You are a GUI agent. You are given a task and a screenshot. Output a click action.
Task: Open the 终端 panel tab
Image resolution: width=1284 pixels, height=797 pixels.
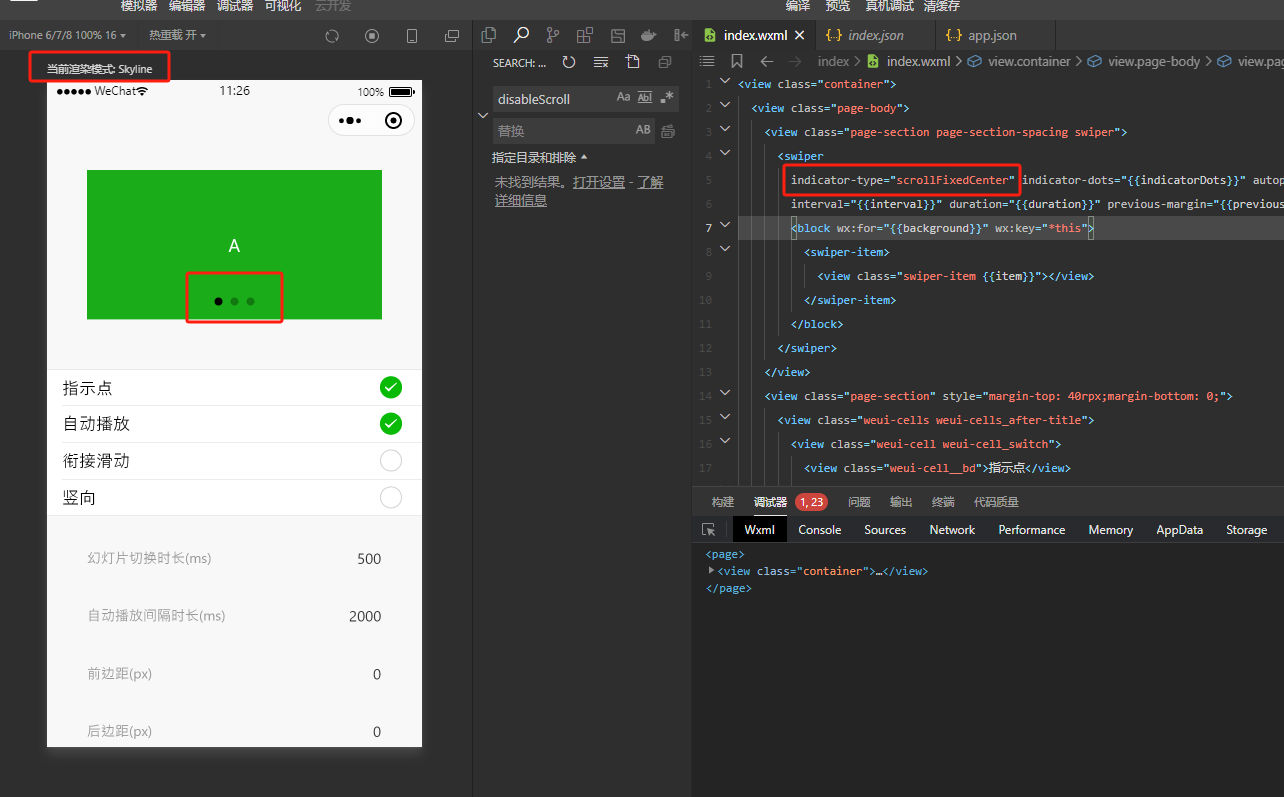point(943,502)
